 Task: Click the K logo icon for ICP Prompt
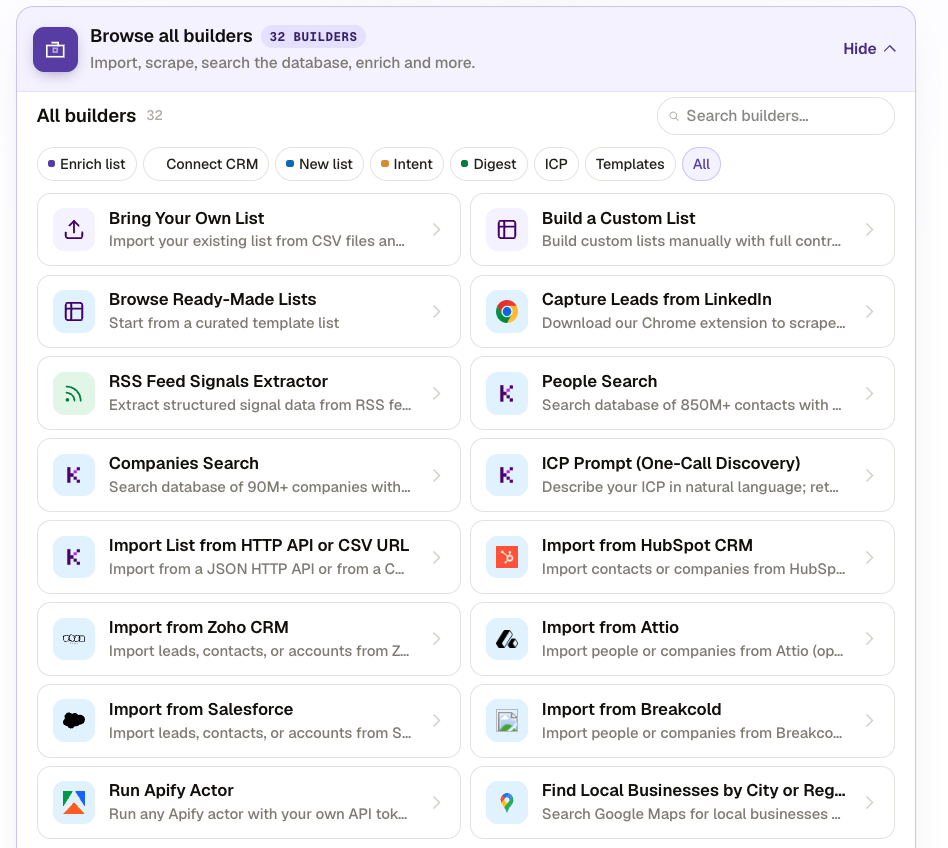tap(507, 476)
